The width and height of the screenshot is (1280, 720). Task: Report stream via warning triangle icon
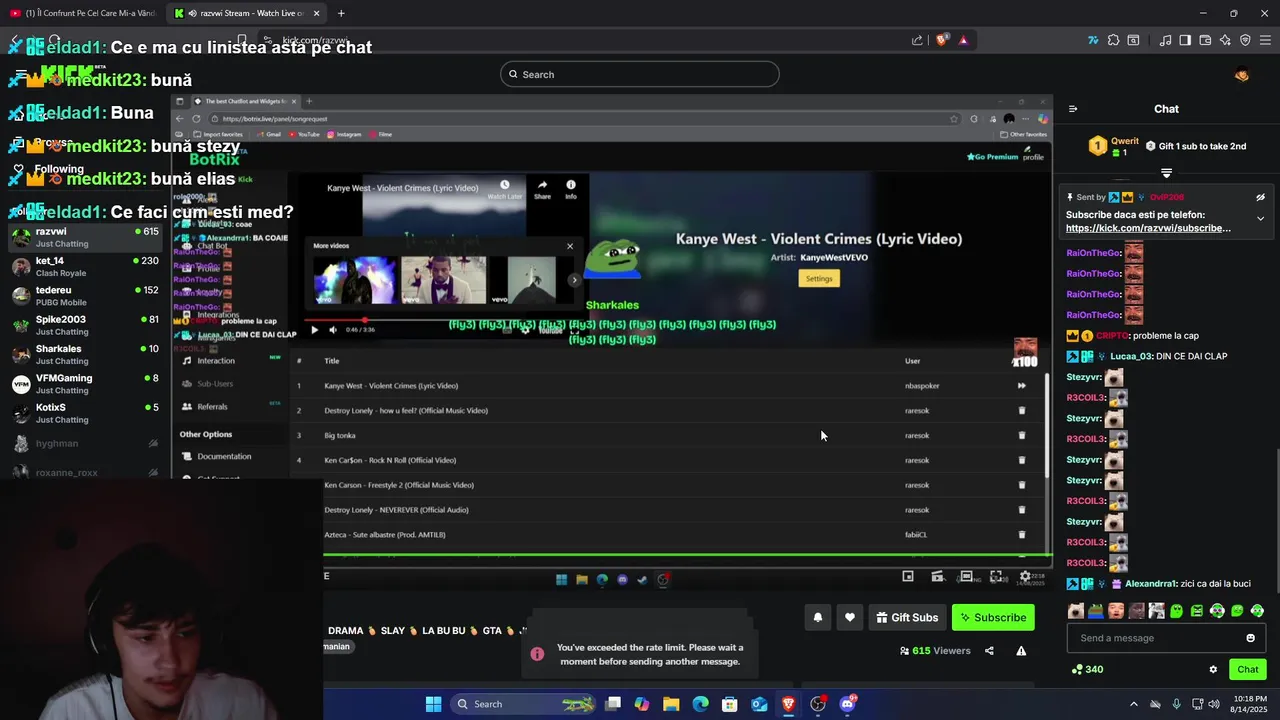(1021, 651)
